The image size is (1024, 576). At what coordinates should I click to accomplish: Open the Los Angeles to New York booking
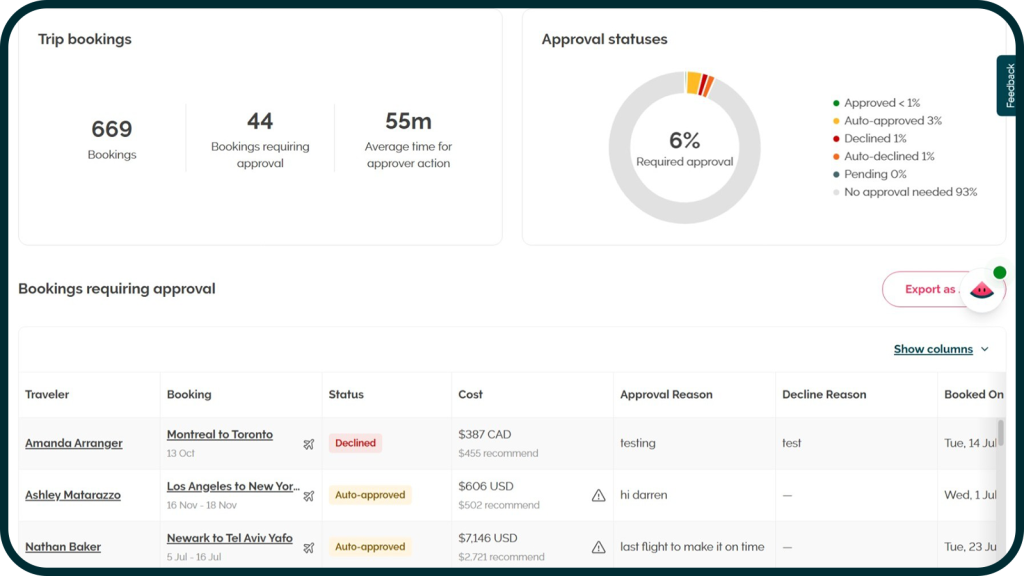click(233, 486)
